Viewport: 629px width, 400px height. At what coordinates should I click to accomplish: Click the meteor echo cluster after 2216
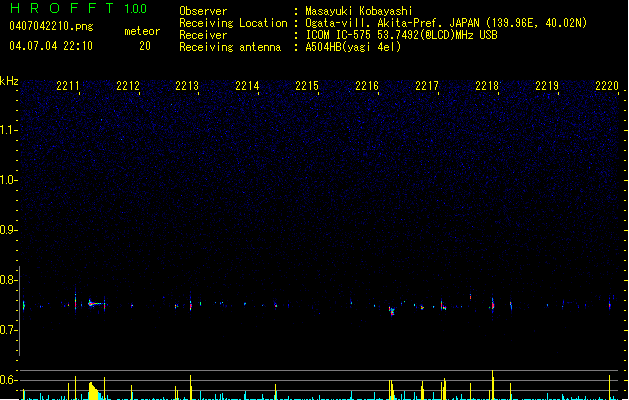coord(392,311)
